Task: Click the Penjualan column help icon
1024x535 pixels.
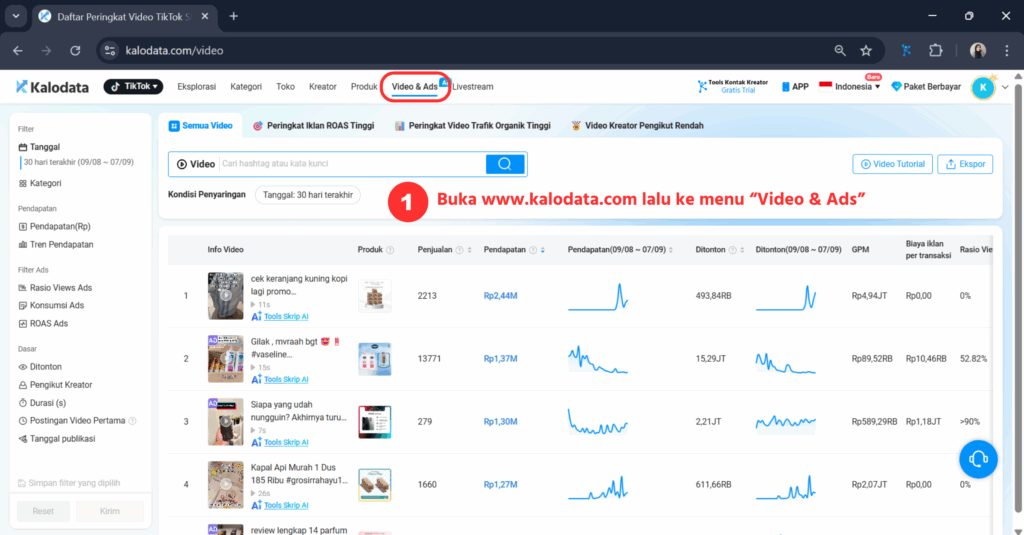Action: (x=459, y=250)
